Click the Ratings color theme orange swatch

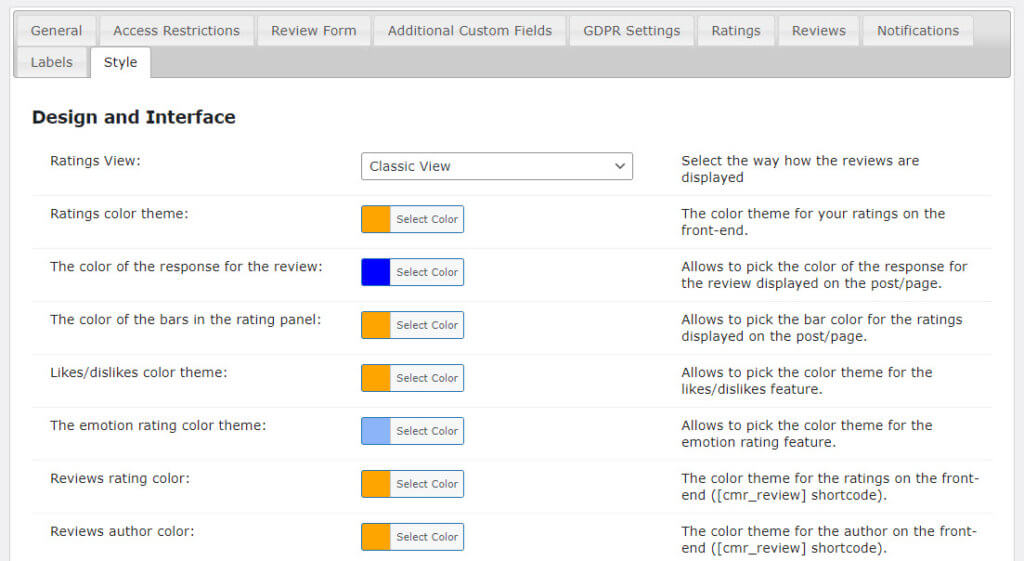tap(376, 219)
